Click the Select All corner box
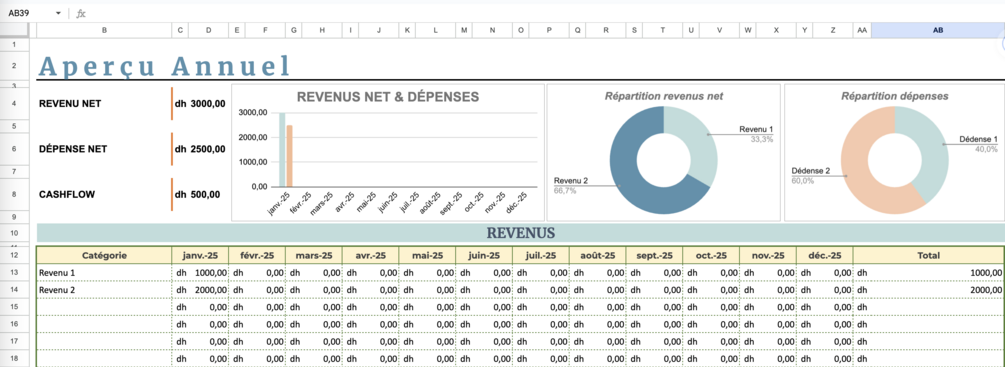Screen dimensions: 1005x367 click(x=14, y=30)
